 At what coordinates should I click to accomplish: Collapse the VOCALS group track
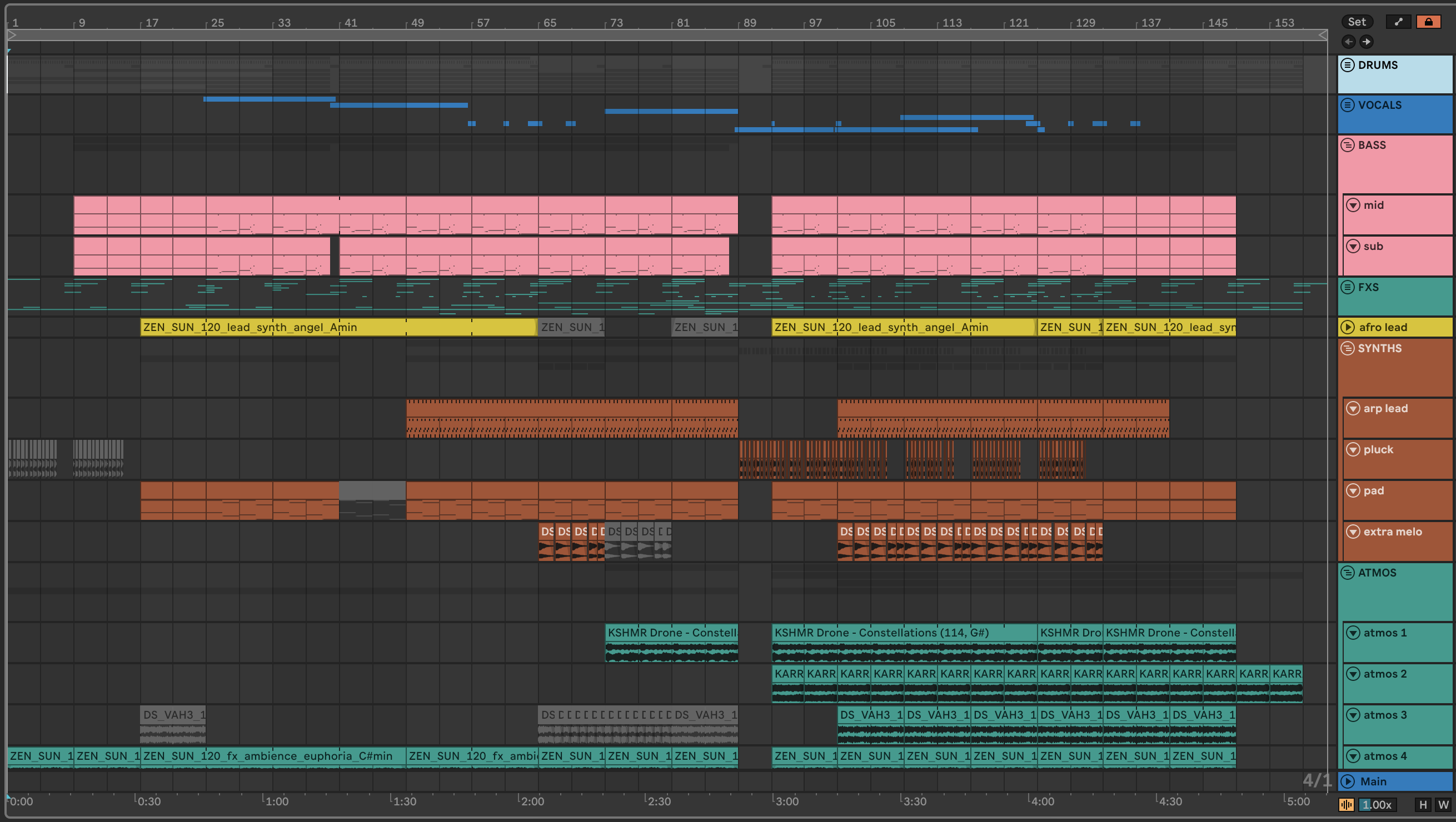pyautogui.click(x=1348, y=105)
